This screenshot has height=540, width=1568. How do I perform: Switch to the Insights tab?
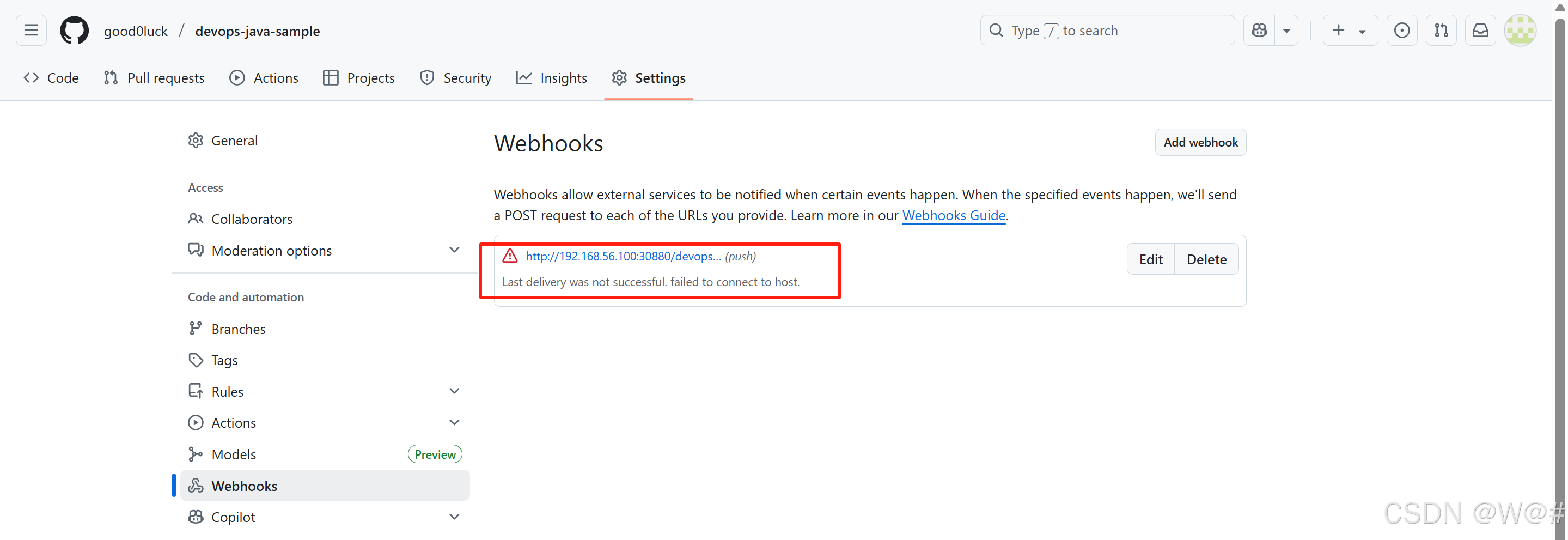coord(552,78)
